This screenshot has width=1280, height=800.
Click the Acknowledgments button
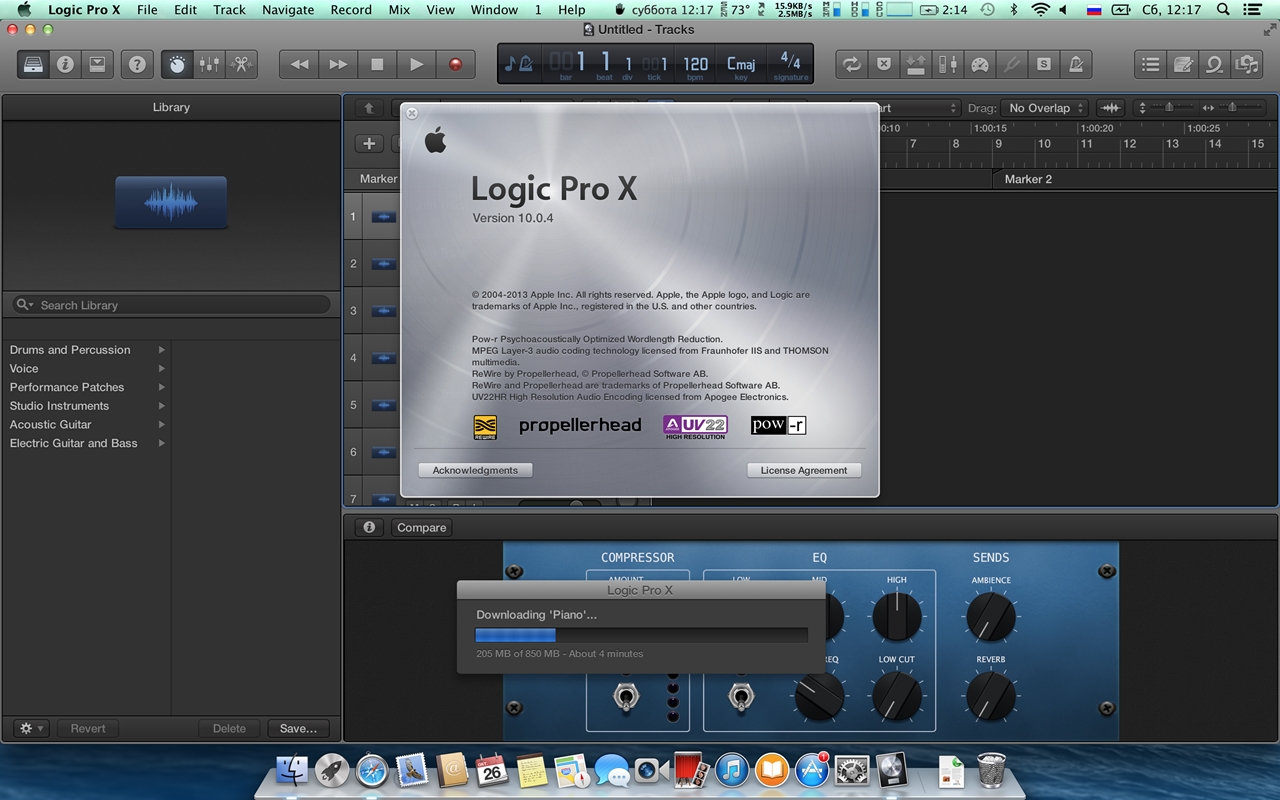tap(475, 470)
